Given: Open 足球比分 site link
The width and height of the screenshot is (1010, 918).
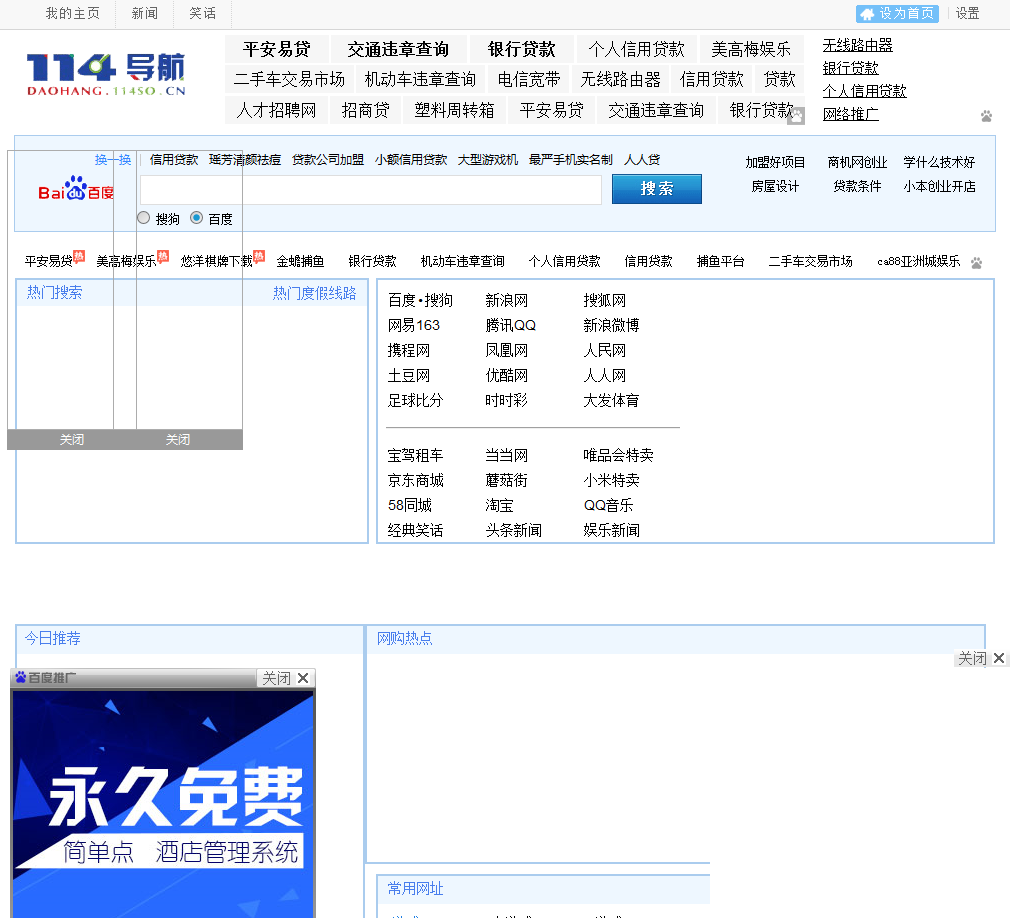Looking at the screenshot, I should pyautogui.click(x=415, y=401).
